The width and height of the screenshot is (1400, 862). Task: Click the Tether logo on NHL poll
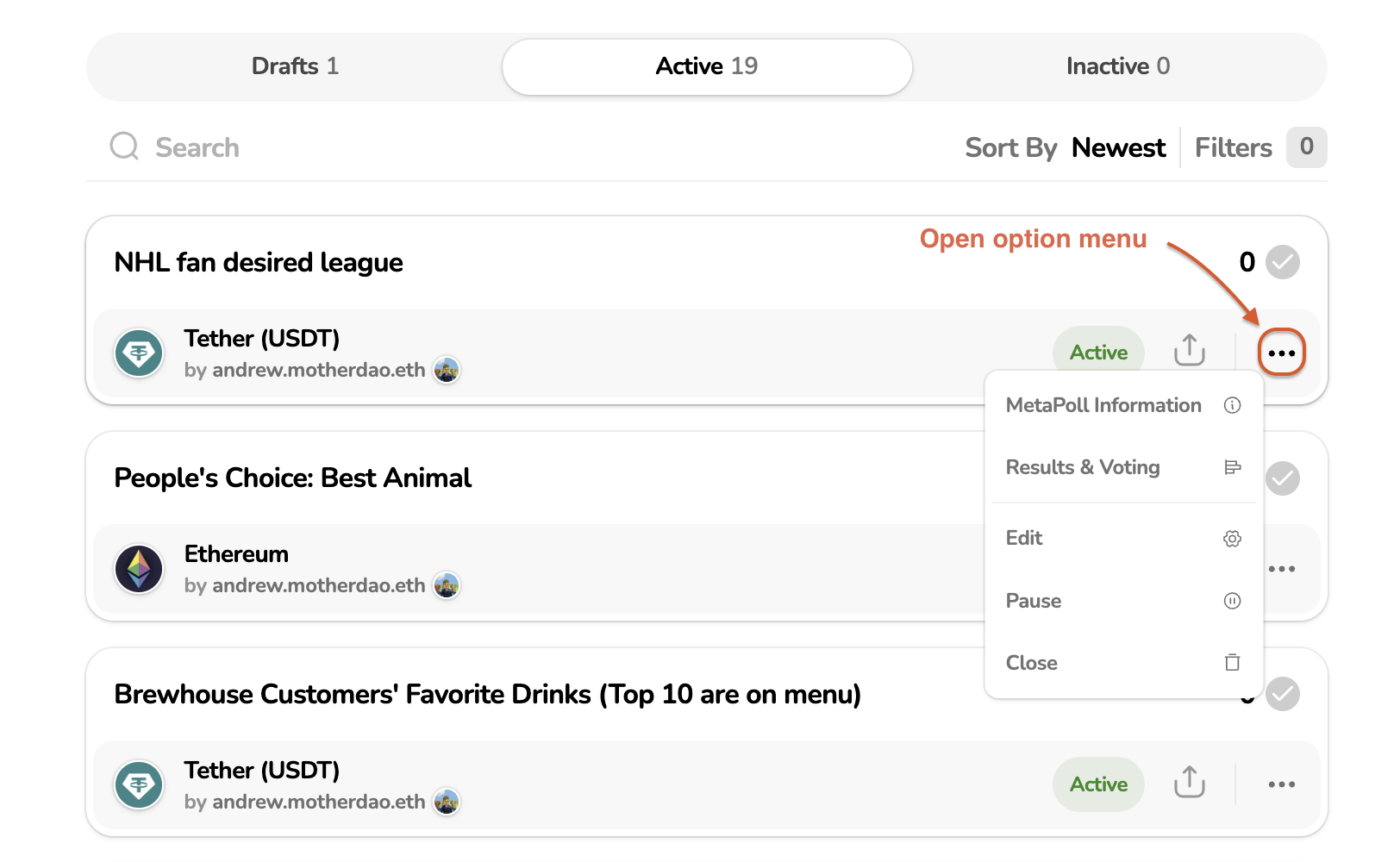(139, 353)
